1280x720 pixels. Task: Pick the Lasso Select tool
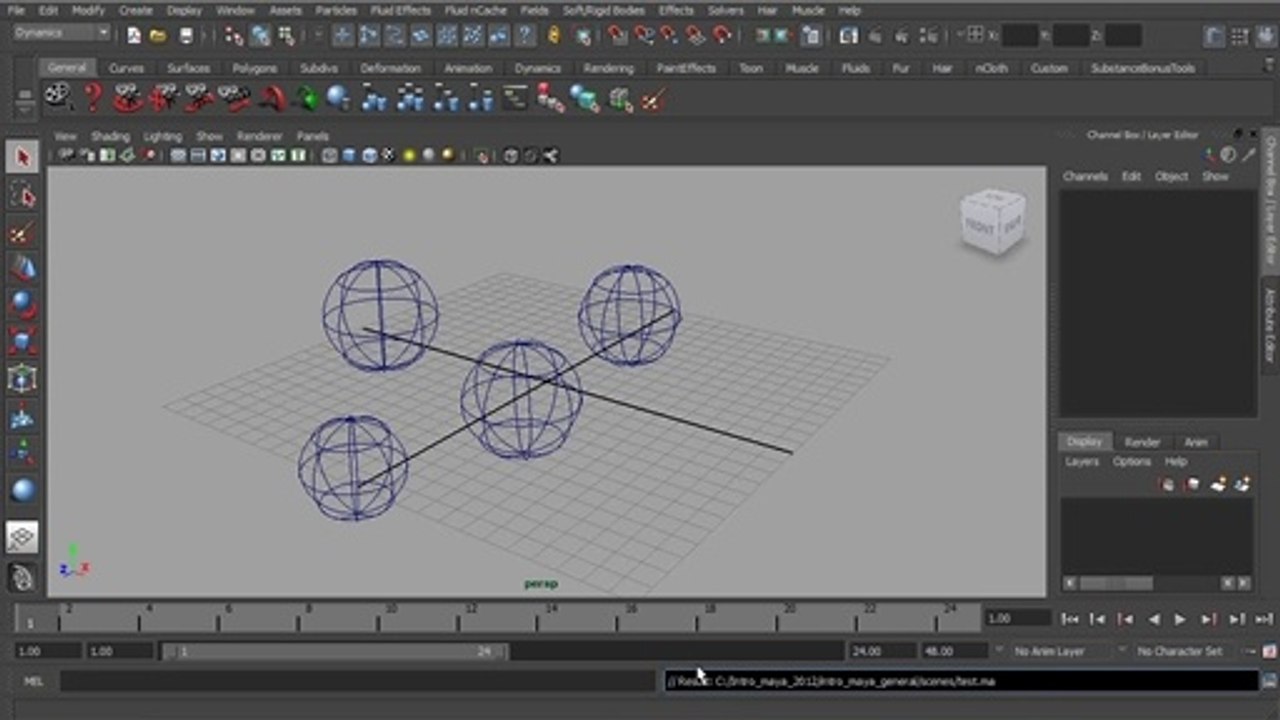click(x=23, y=195)
